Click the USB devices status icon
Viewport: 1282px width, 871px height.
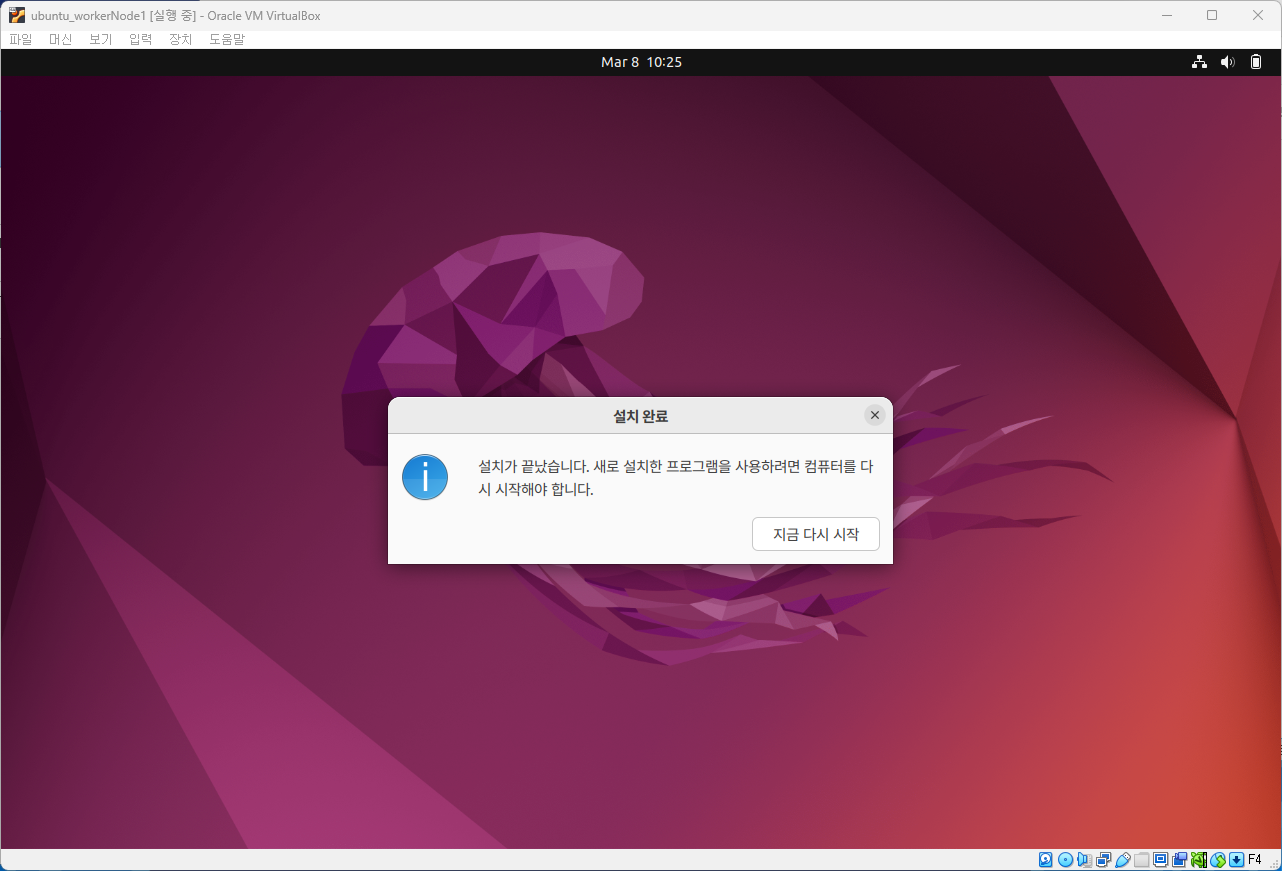coord(1123,859)
